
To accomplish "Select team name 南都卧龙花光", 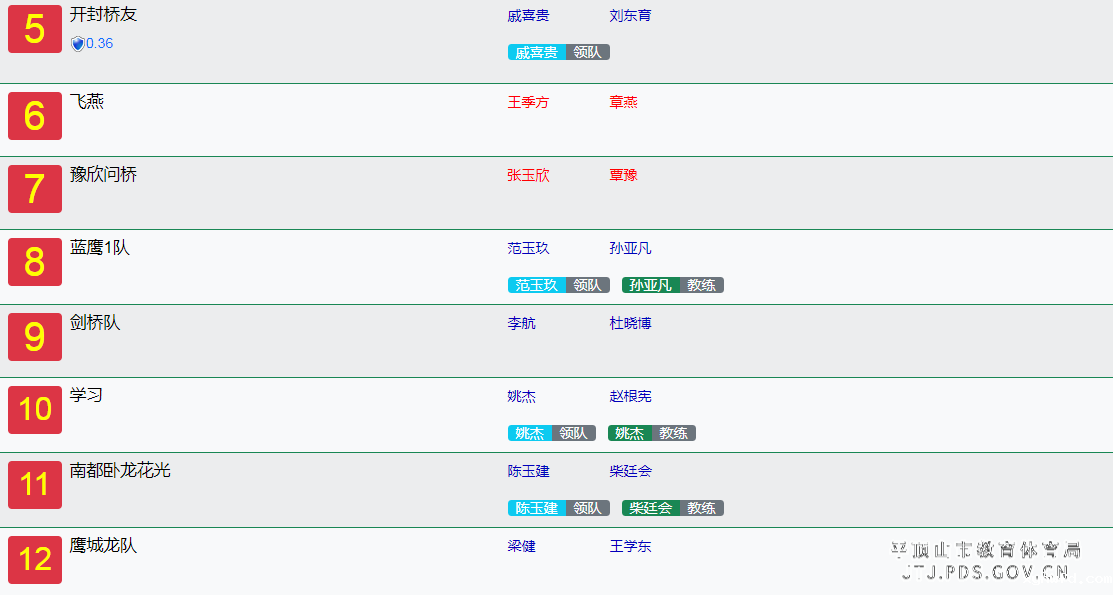I will tap(120, 470).
